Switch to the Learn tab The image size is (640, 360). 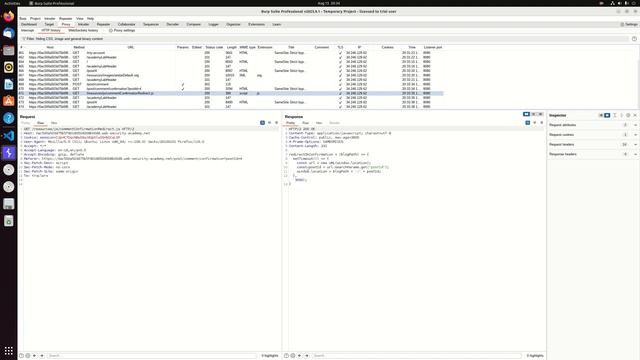(276, 24)
